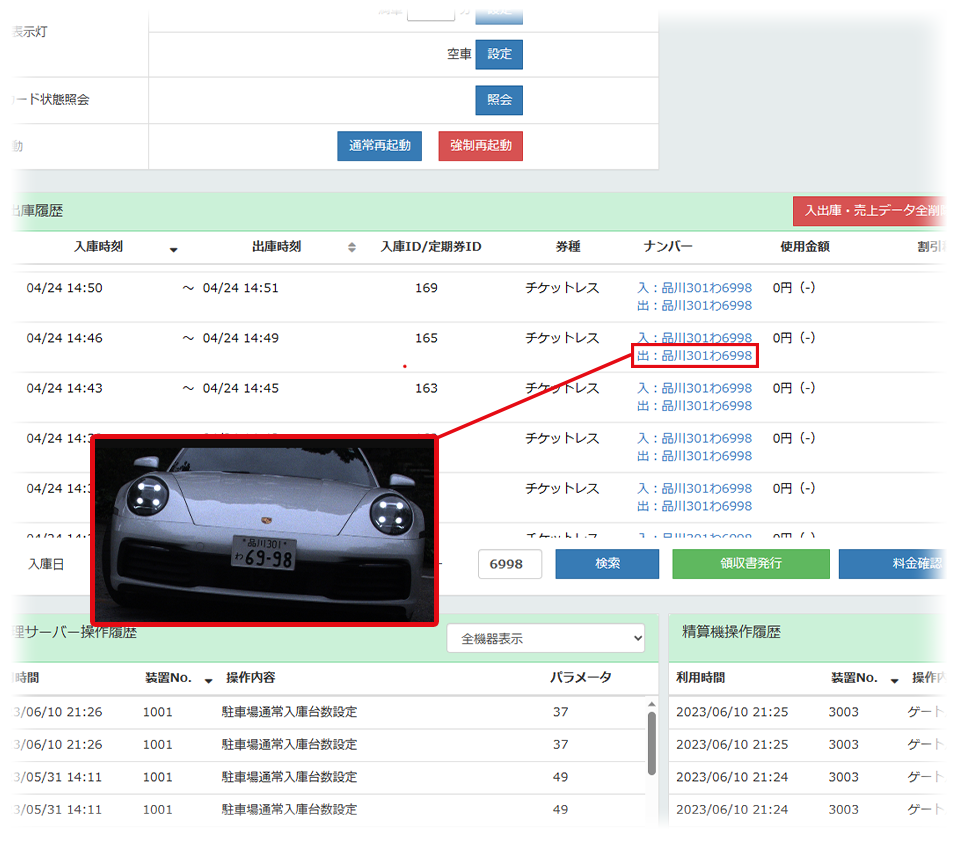This screenshot has height=843, width=960.
Task: Select チケットレス in row 165
Action: pyautogui.click(x=562, y=338)
